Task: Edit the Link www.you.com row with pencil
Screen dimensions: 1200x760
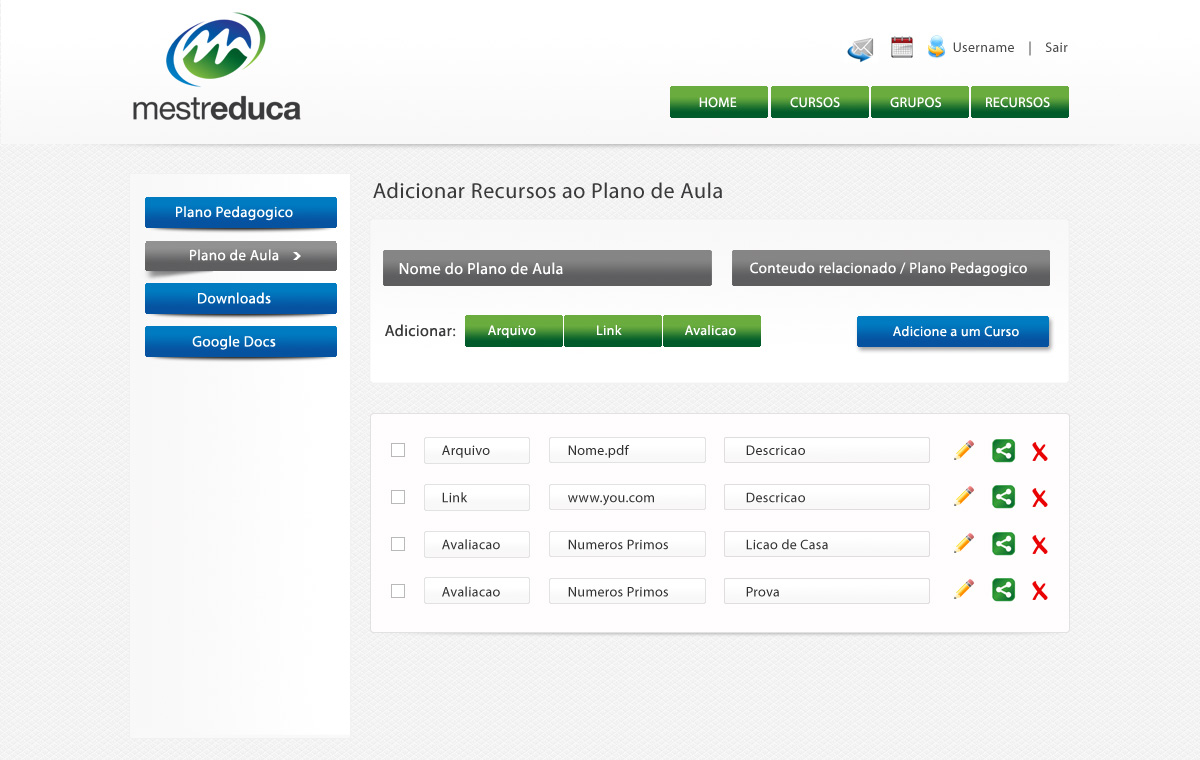Action: coord(964,497)
